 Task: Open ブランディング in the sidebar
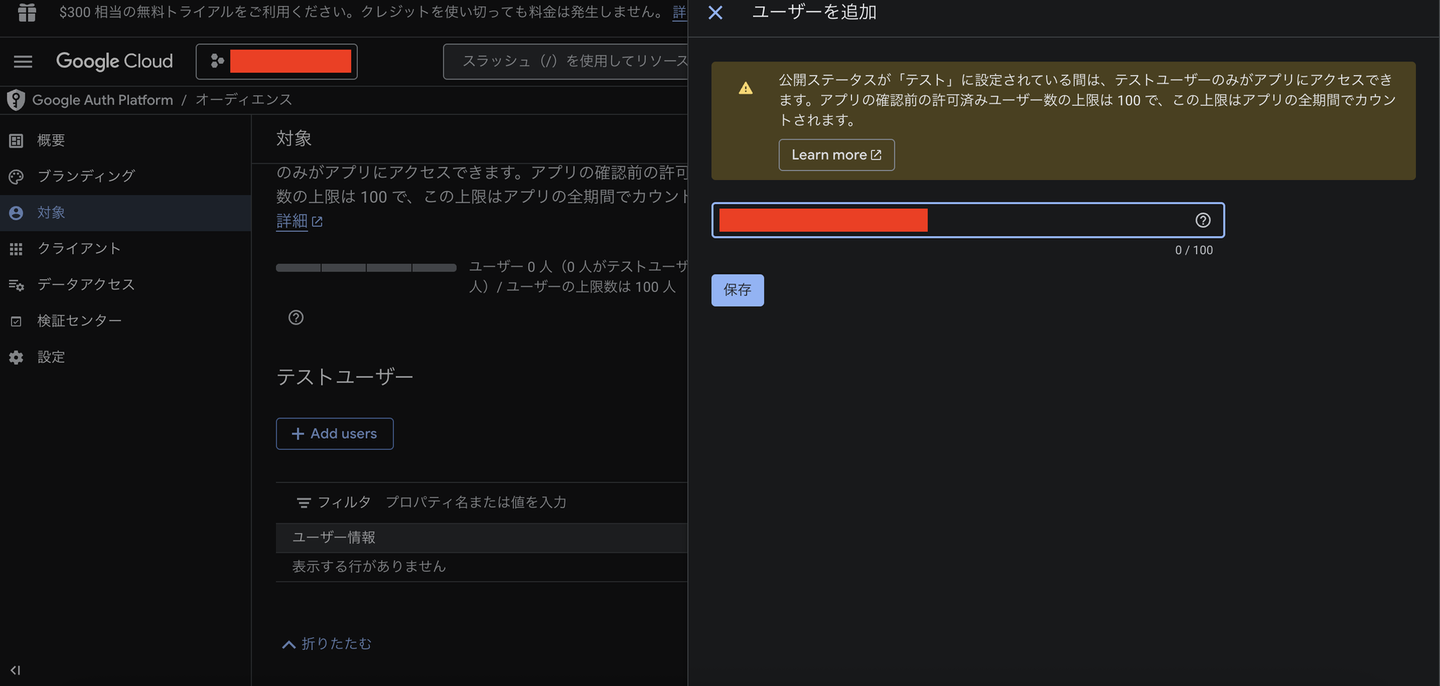[125, 177]
